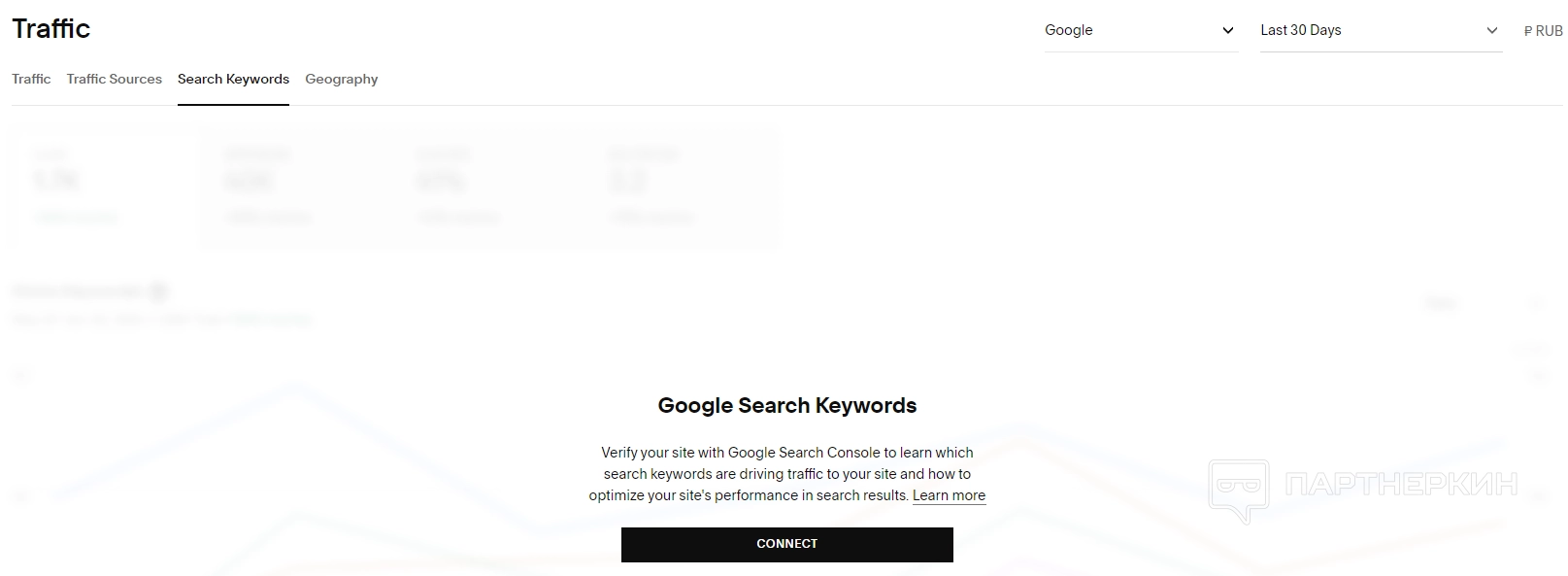Click the ruble currency symbol

tap(1528, 31)
